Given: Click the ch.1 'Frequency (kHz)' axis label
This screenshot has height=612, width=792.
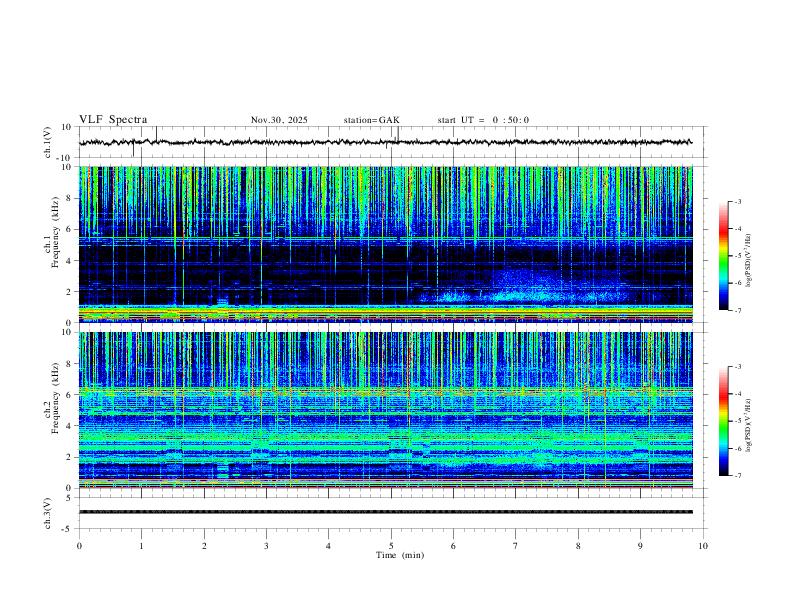Looking at the screenshot, I should (x=55, y=233).
